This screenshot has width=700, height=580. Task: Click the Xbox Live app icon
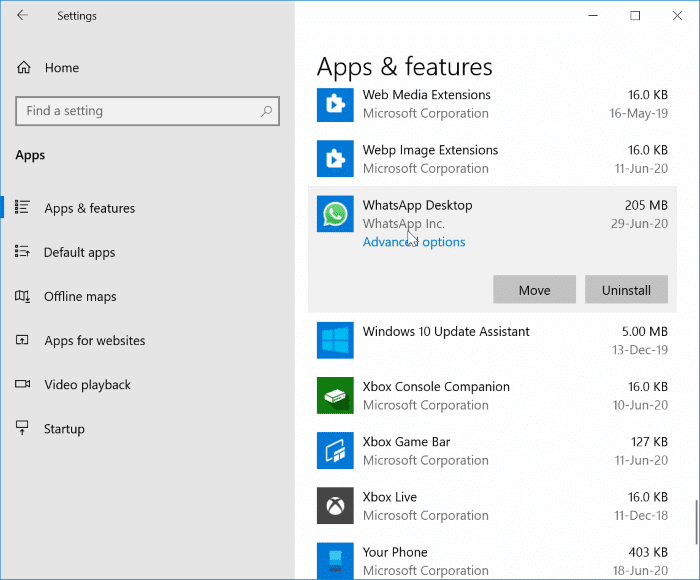click(x=335, y=506)
